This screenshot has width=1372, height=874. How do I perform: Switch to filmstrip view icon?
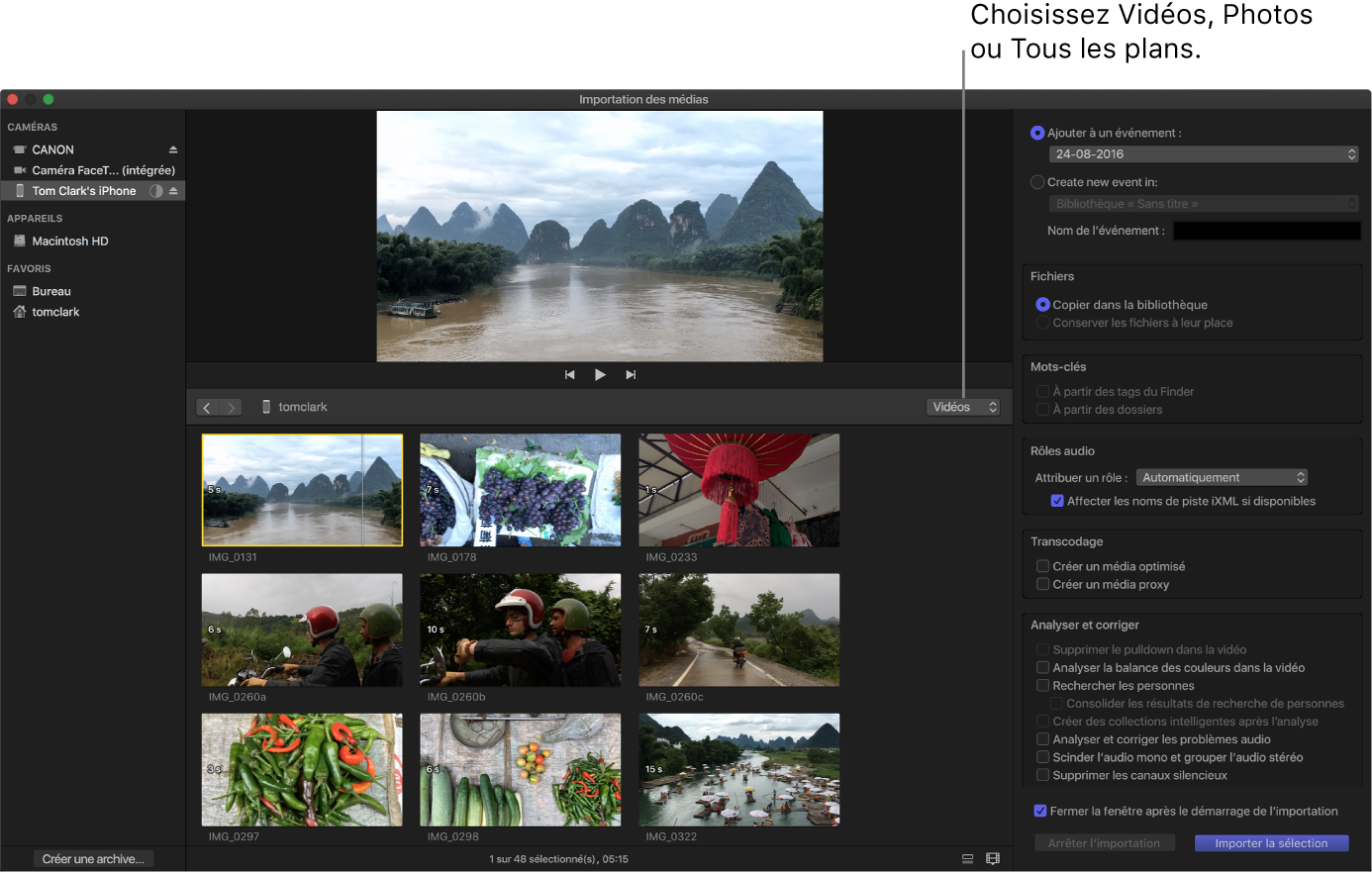tap(993, 859)
